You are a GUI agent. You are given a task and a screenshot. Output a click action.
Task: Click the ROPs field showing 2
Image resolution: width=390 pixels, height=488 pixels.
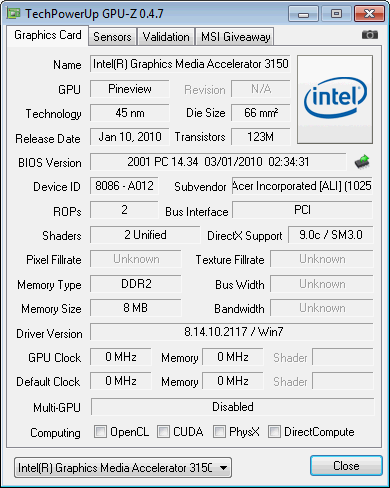click(x=124, y=210)
